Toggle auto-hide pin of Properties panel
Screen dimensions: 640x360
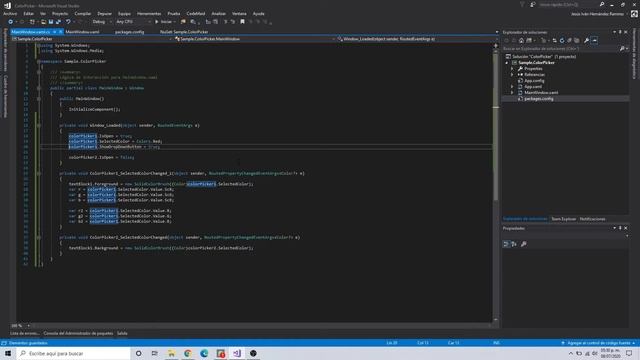coord(620,228)
